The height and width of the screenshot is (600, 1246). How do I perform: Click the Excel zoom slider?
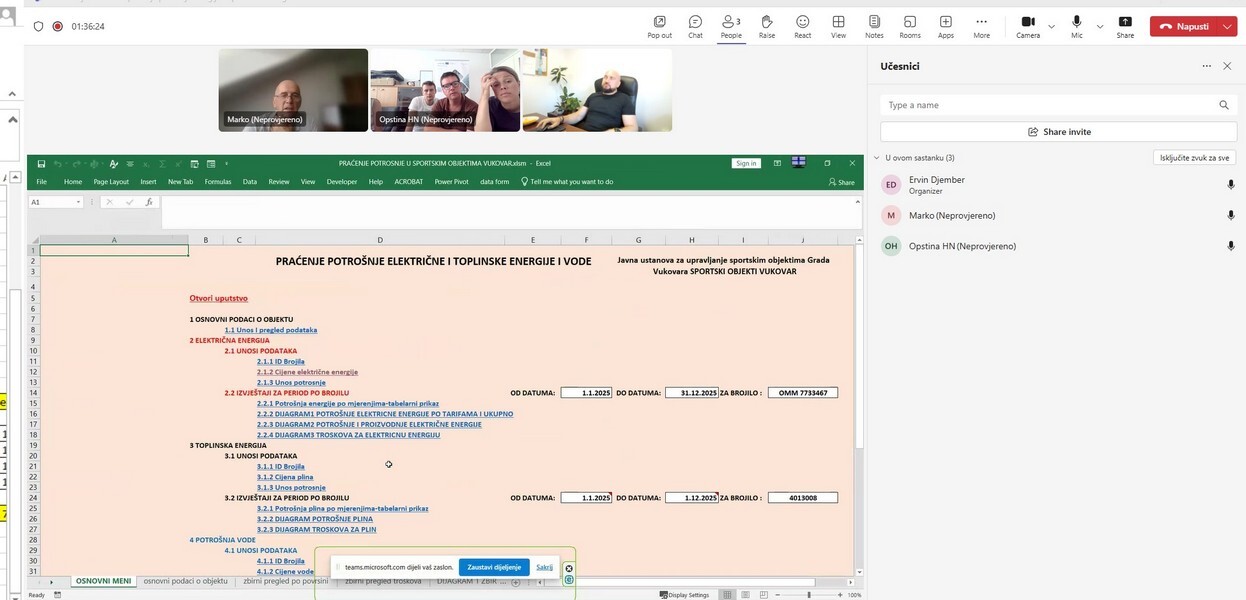click(x=808, y=595)
